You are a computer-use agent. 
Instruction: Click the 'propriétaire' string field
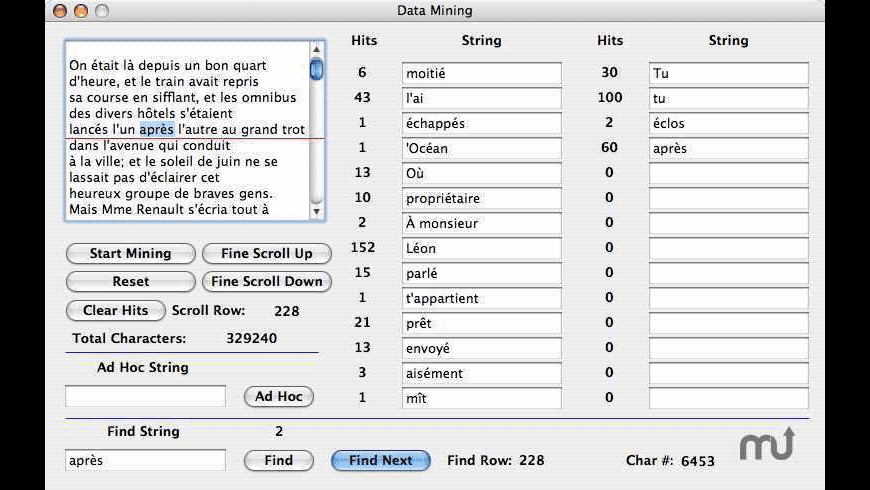(x=481, y=199)
